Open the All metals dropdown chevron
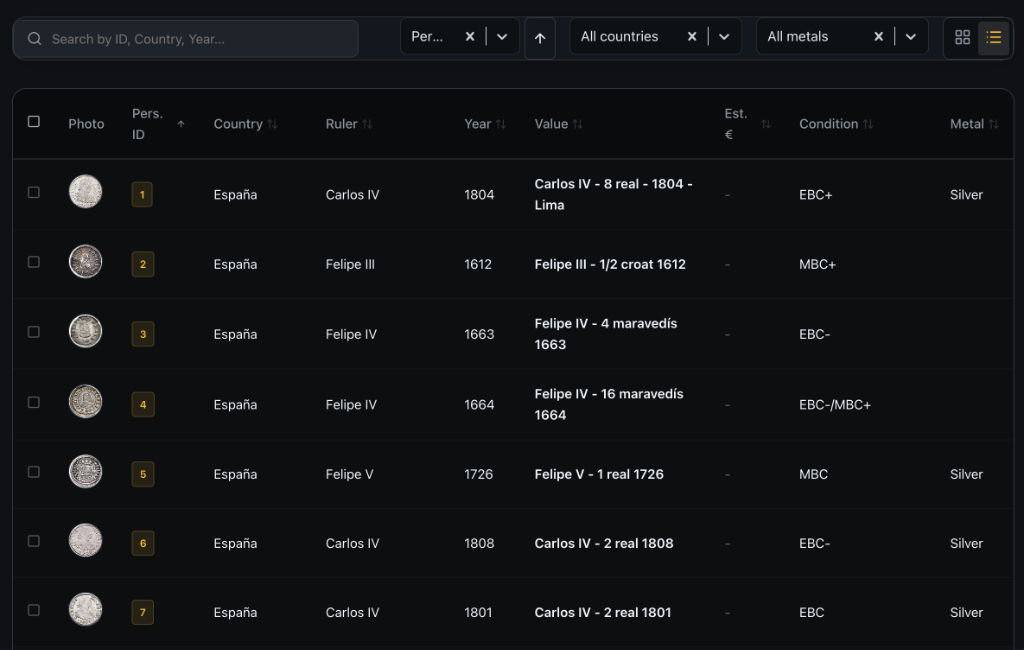1024x650 pixels. [x=910, y=37]
